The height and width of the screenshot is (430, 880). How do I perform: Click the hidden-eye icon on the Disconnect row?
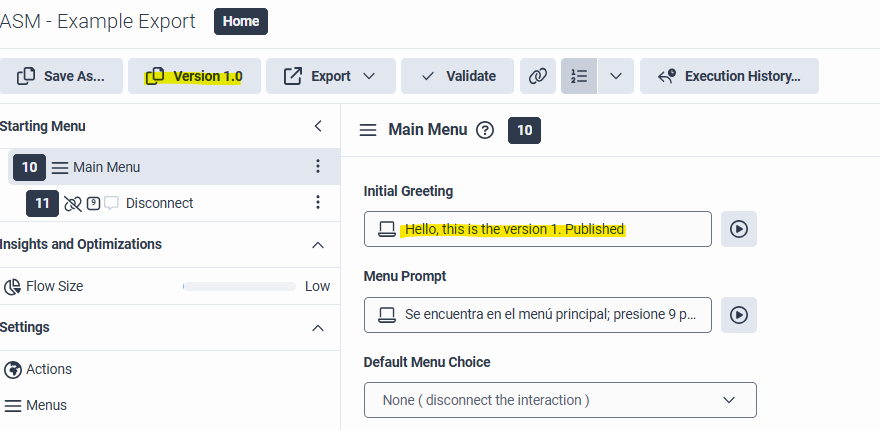[x=73, y=203]
